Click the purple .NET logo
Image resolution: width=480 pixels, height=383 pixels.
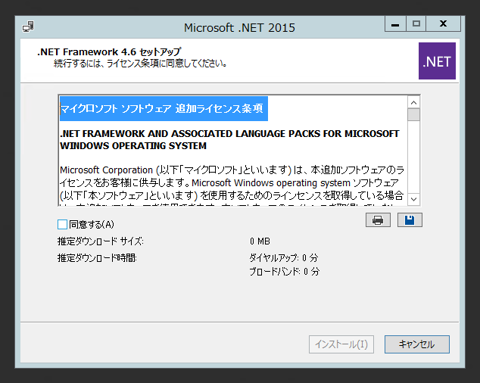(x=437, y=61)
